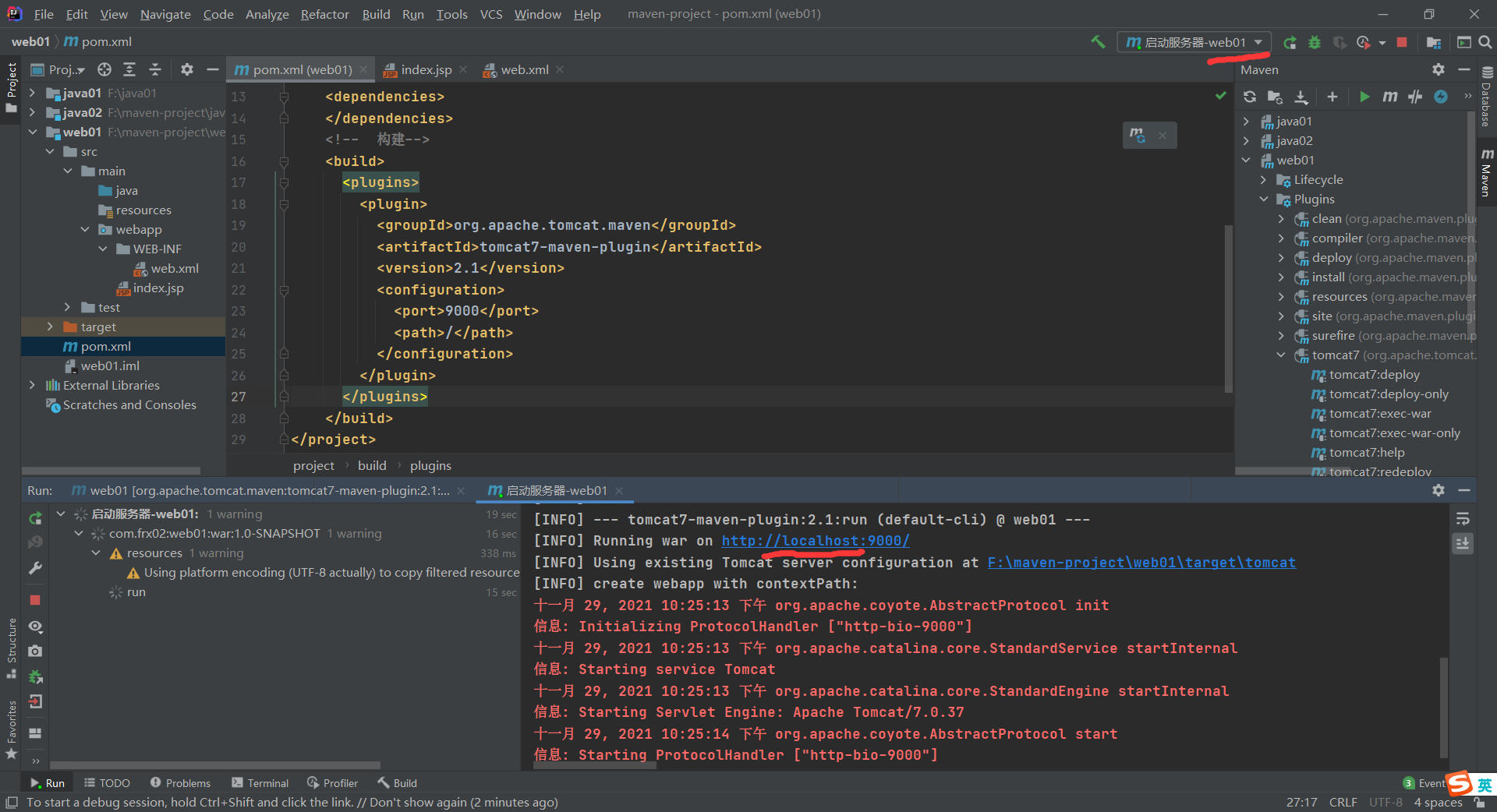Stop the running server with red square
The height and width of the screenshot is (812, 1497).
tap(1402, 42)
